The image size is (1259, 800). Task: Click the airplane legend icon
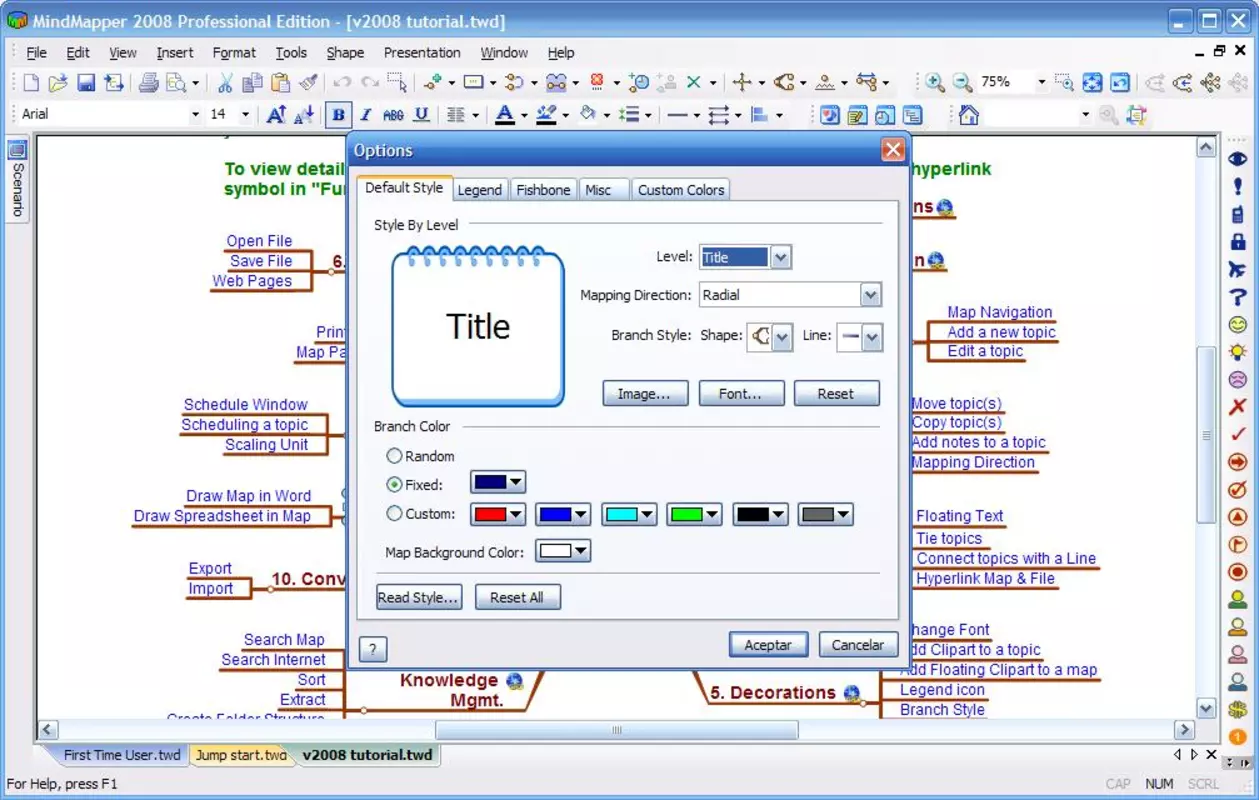pos(1238,270)
